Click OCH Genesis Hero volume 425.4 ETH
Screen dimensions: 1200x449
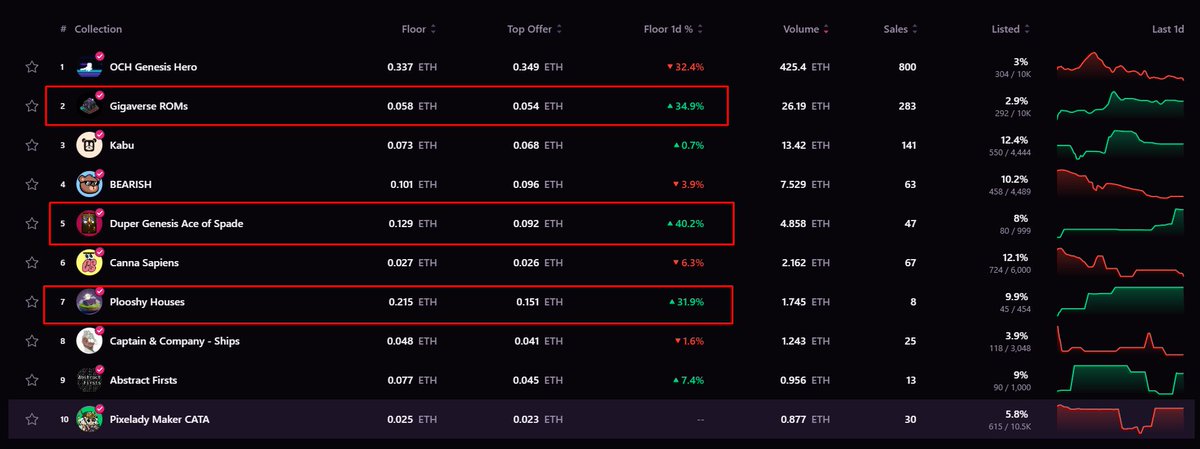point(806,67)
